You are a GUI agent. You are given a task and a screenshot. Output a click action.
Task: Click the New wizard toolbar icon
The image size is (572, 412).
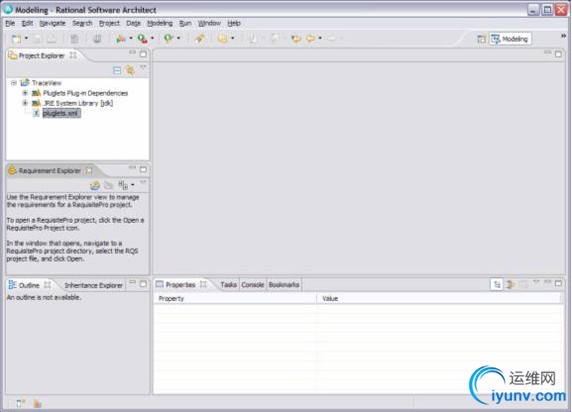point(16,39)
